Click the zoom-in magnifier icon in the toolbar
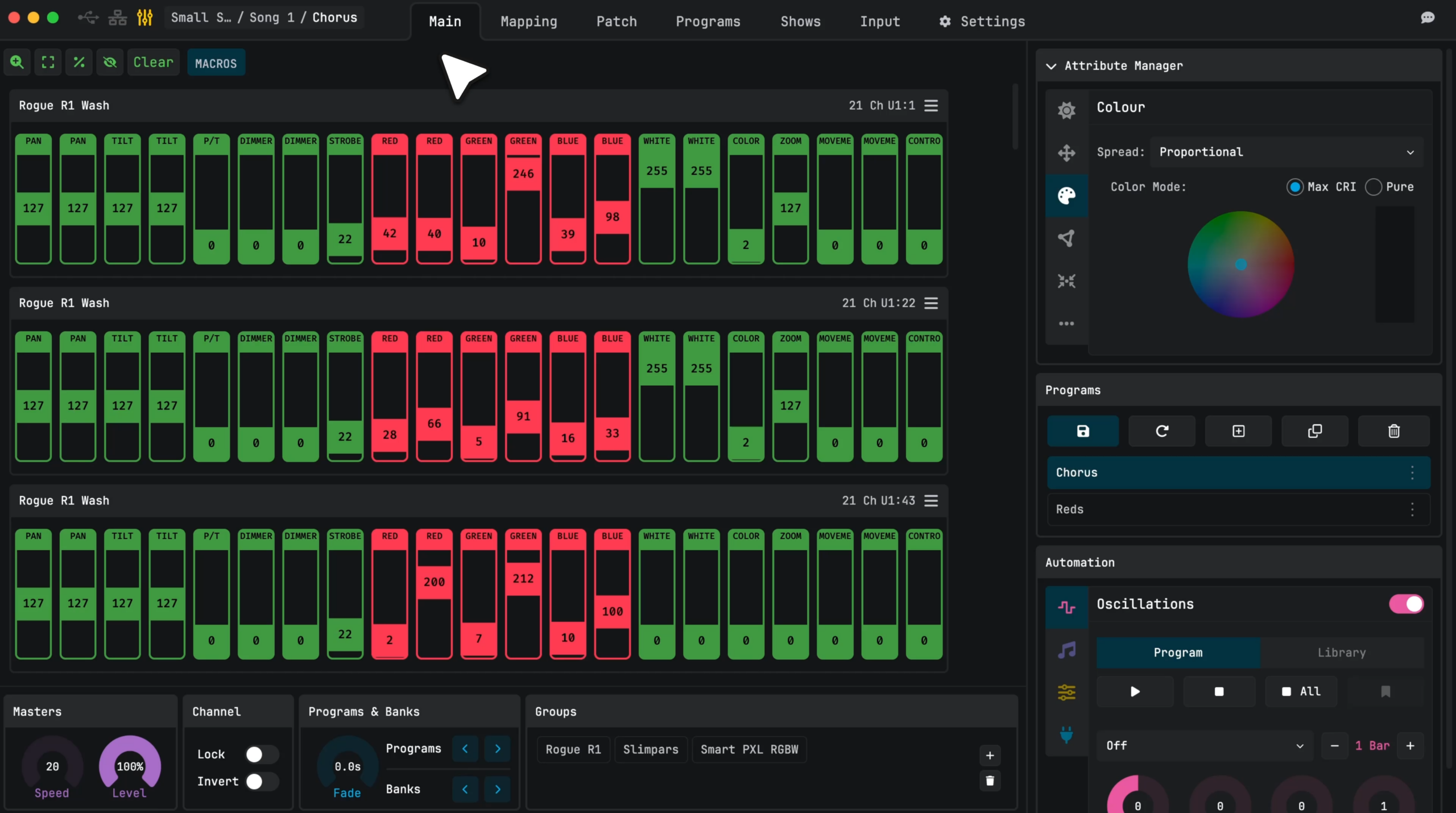The image size is (1456, 813). pyautogui.click(x=17, y=63)
